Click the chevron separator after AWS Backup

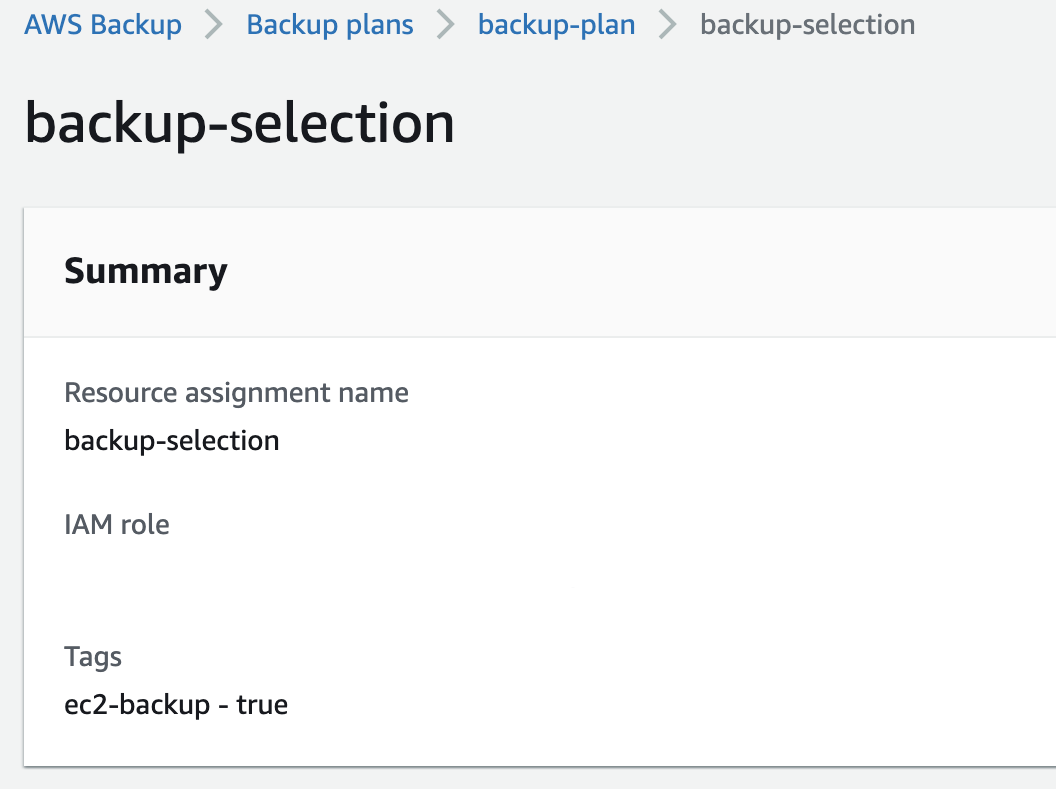[214, 26]
